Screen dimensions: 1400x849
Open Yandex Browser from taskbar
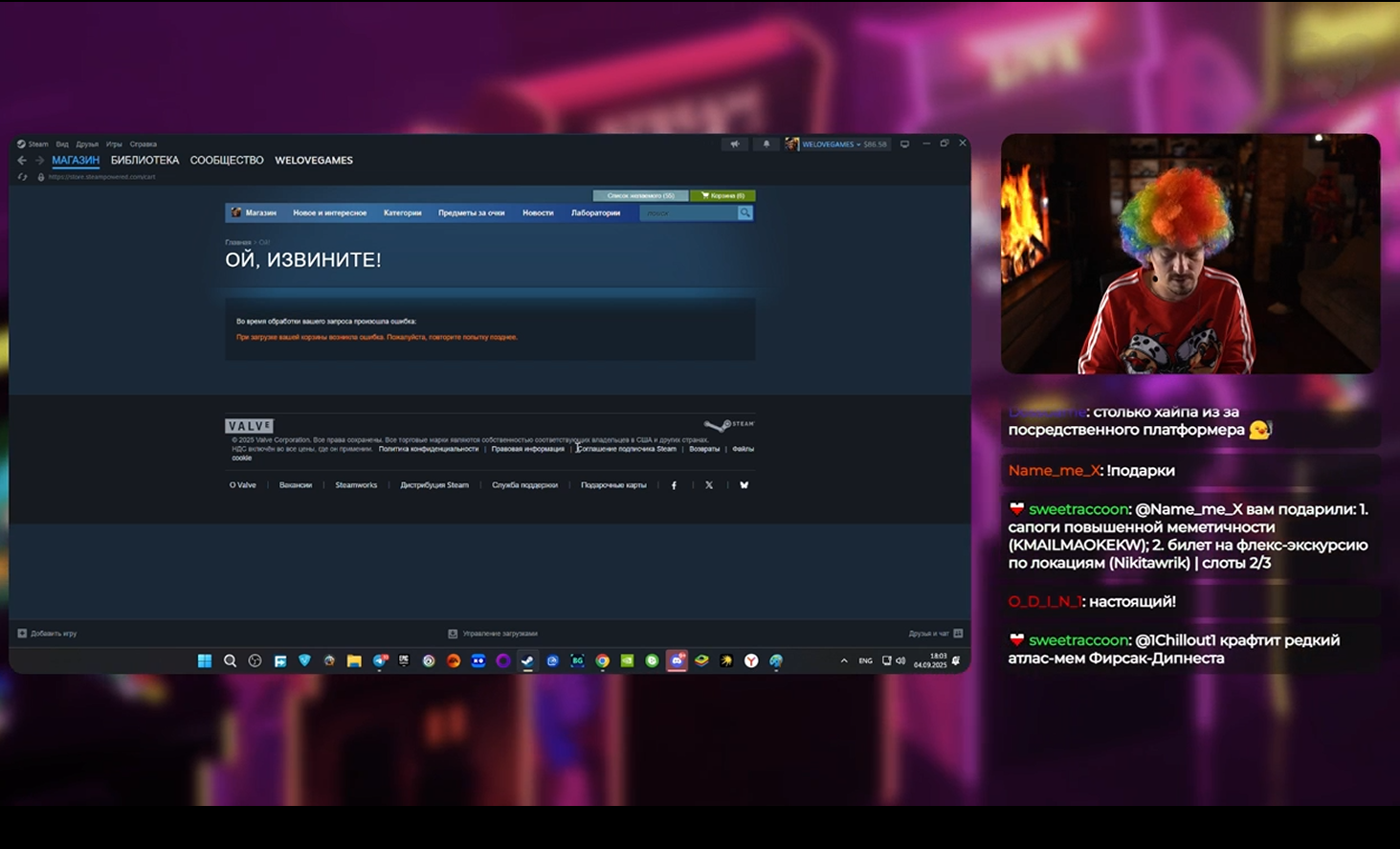pyautogui.click(x=751, y=660)
